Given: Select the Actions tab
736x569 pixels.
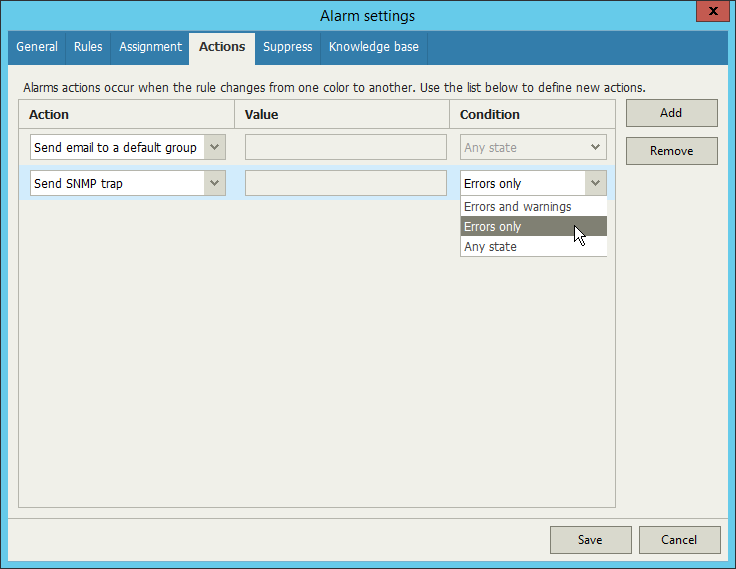Looking at the screenshot, I should coord(222,47).
